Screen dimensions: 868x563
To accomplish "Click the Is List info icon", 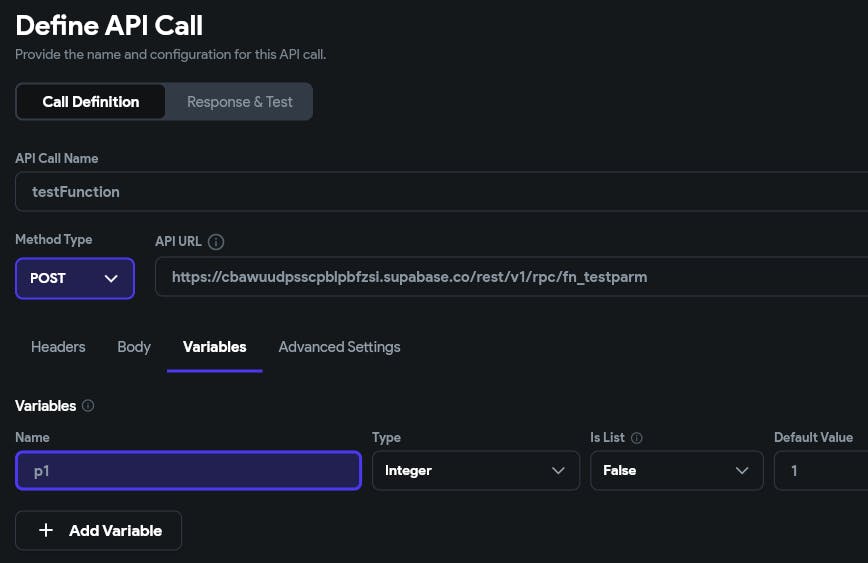I will point(637,438).
